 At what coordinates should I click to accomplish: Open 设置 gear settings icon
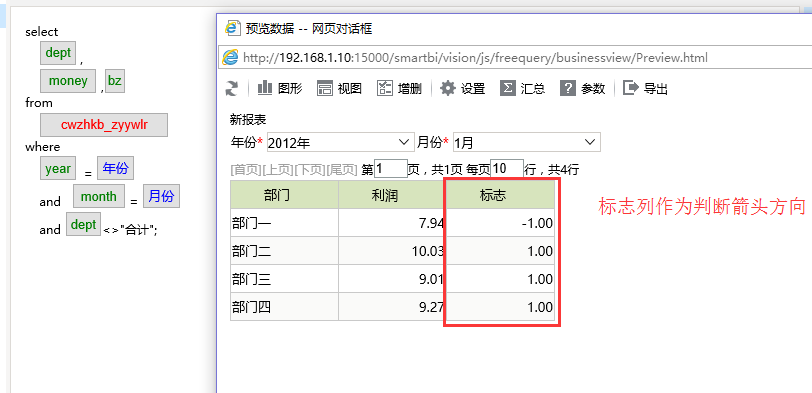pyautogui.click(x=448, y=89)
